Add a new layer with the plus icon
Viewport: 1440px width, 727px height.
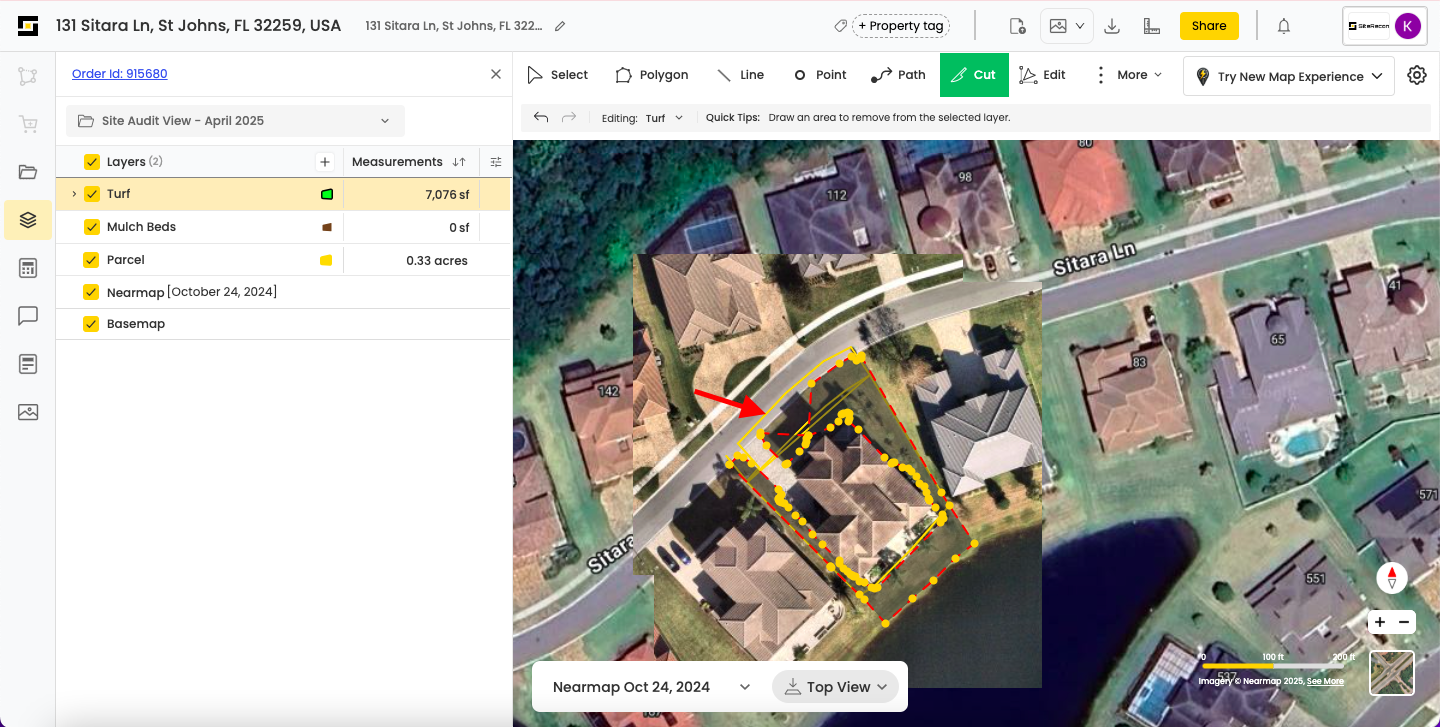pyautogui.click(x=325, y=162)
